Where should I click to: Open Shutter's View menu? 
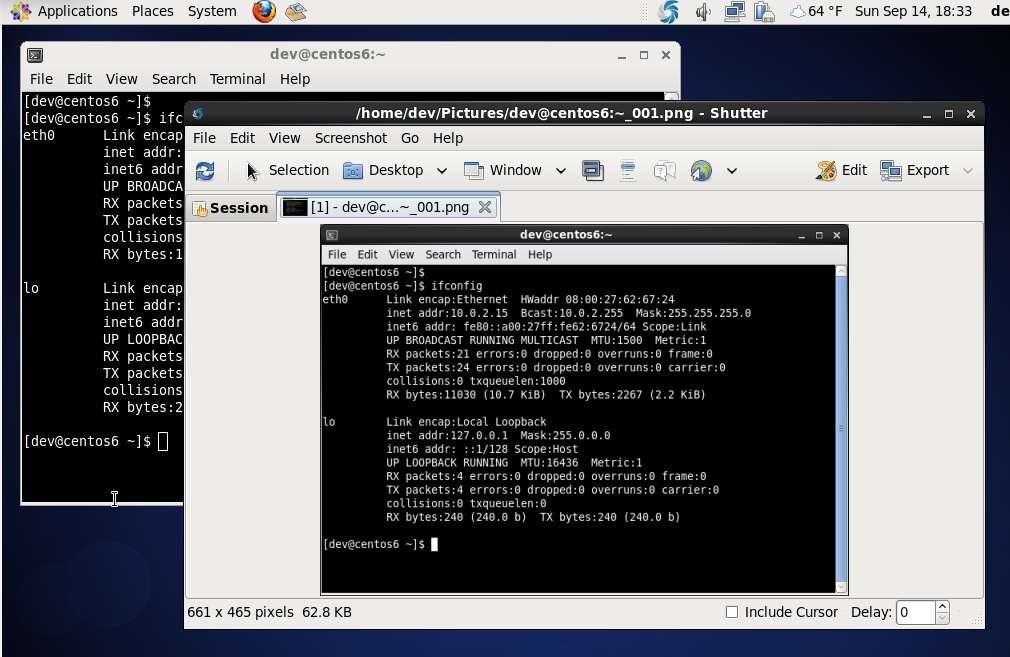285,138
